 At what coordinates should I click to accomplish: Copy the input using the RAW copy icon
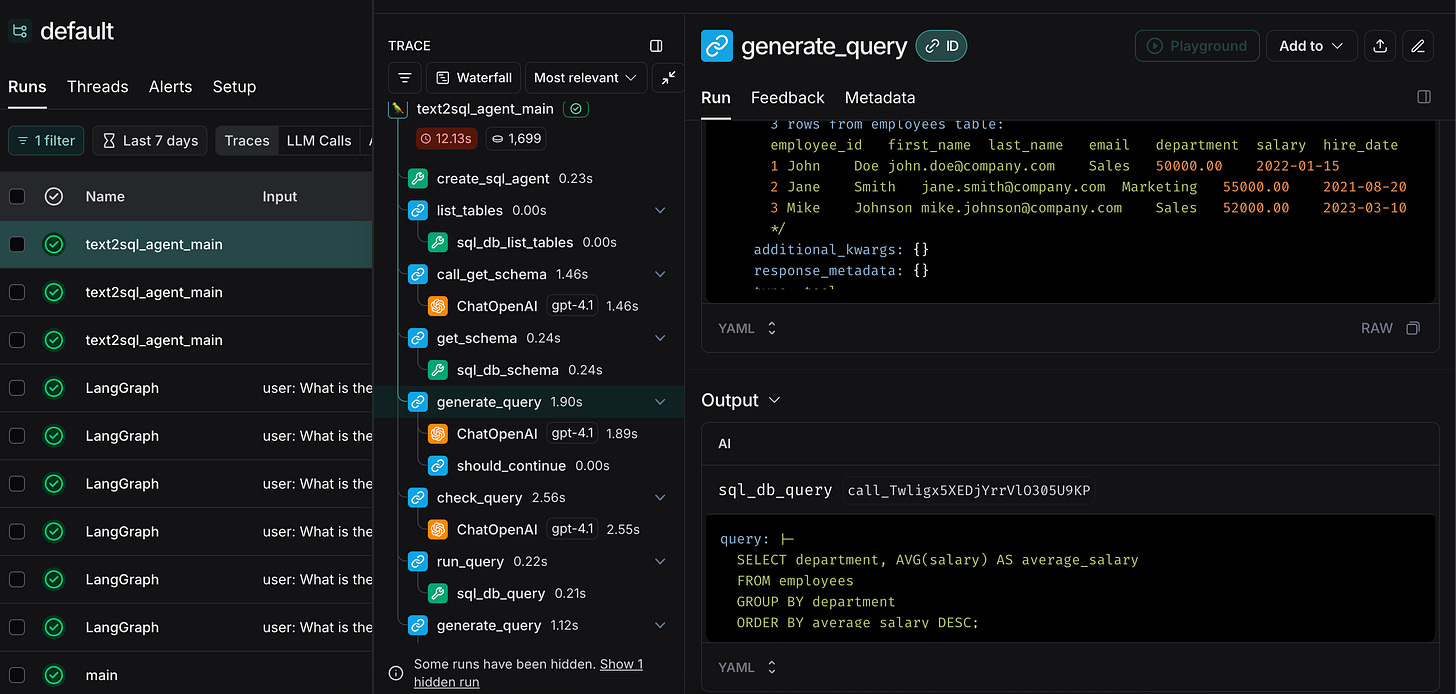1412,328
